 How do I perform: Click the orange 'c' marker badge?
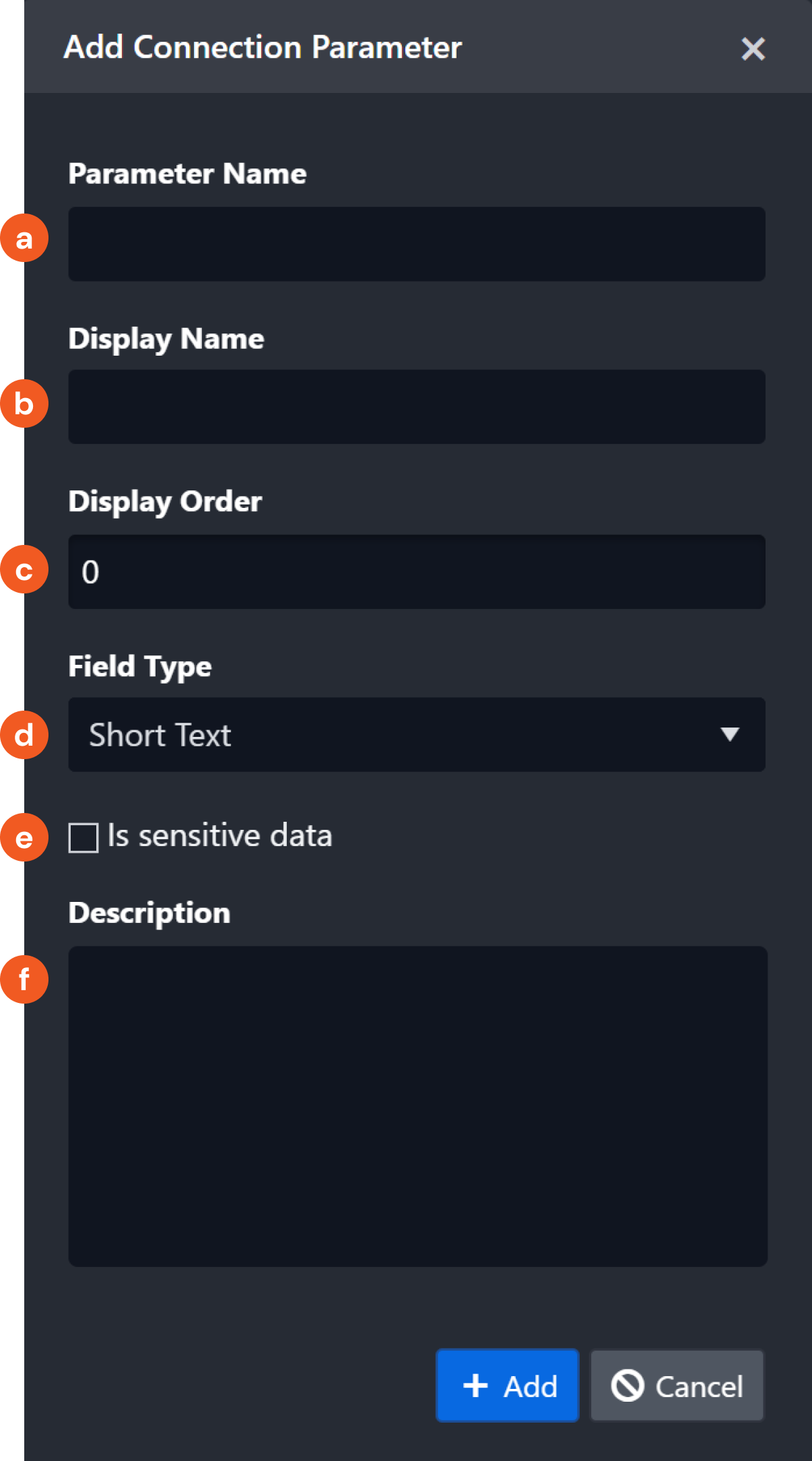point(24,570)
